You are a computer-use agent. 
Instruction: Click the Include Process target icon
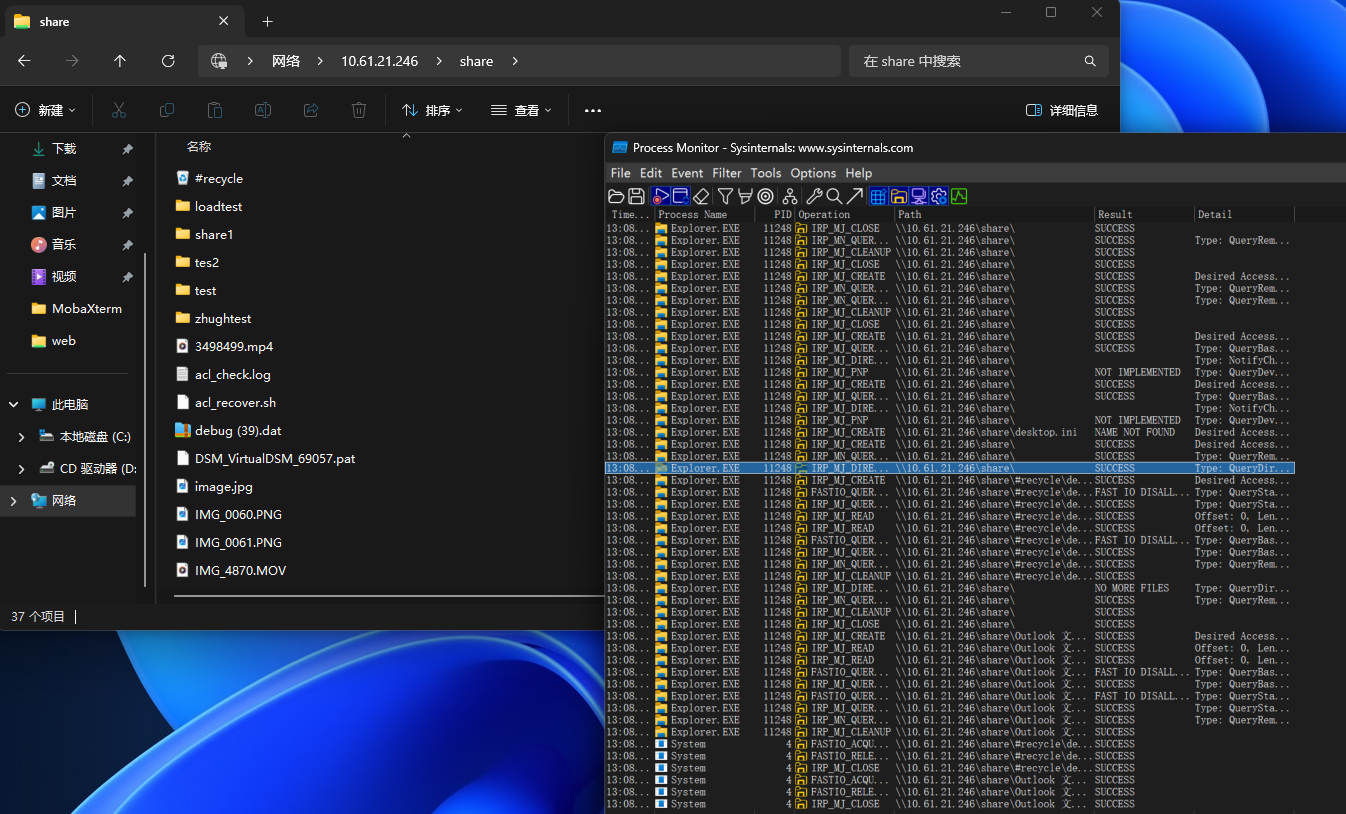[765, 196]
